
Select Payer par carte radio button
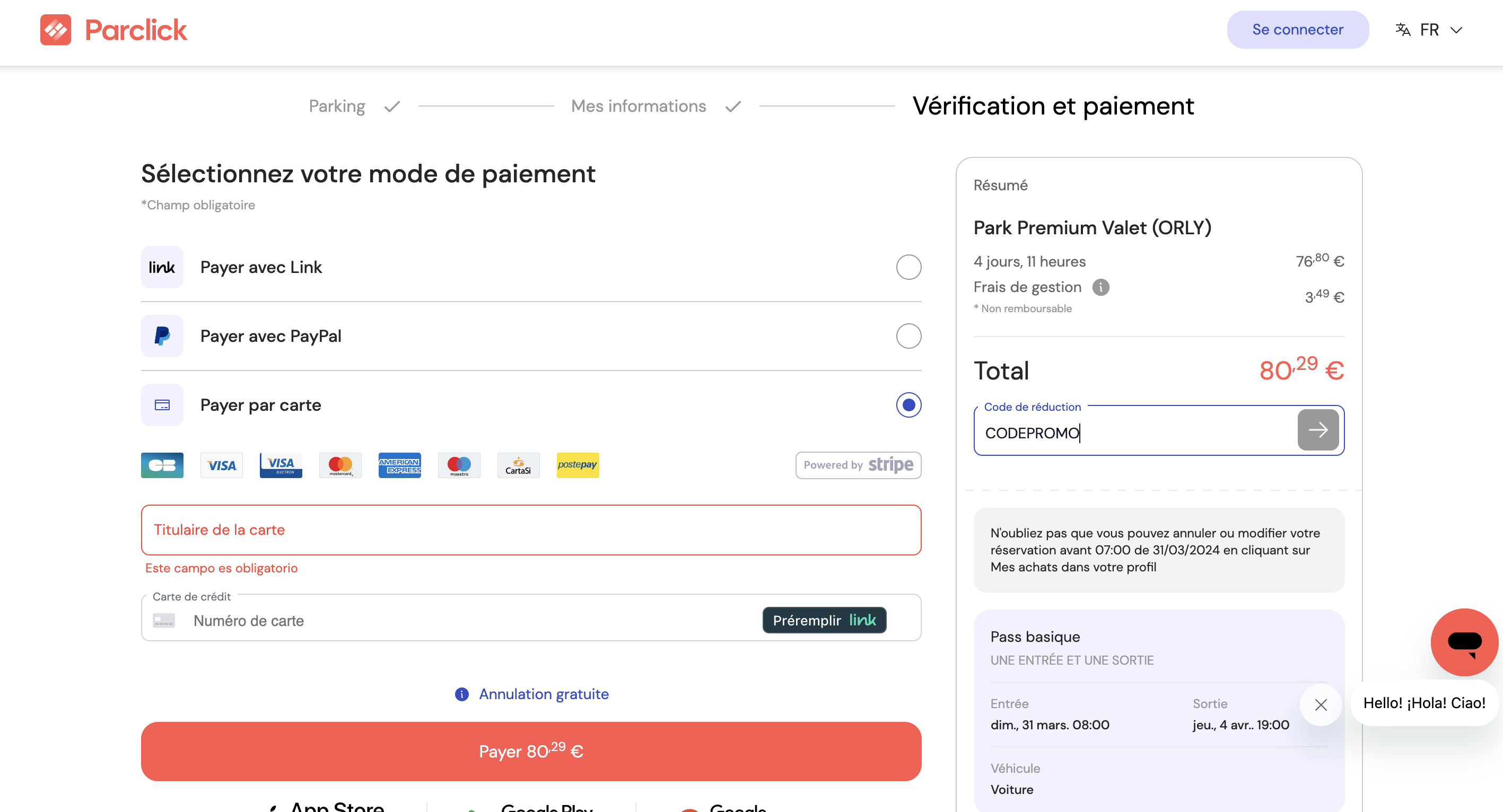tap(908, 405)
